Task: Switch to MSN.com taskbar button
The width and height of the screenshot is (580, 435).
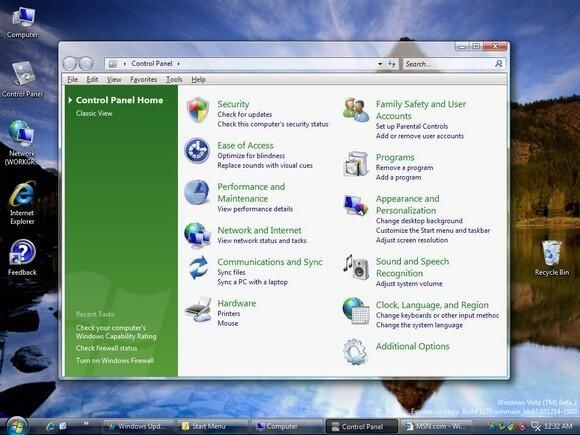Action: point(436,426)
